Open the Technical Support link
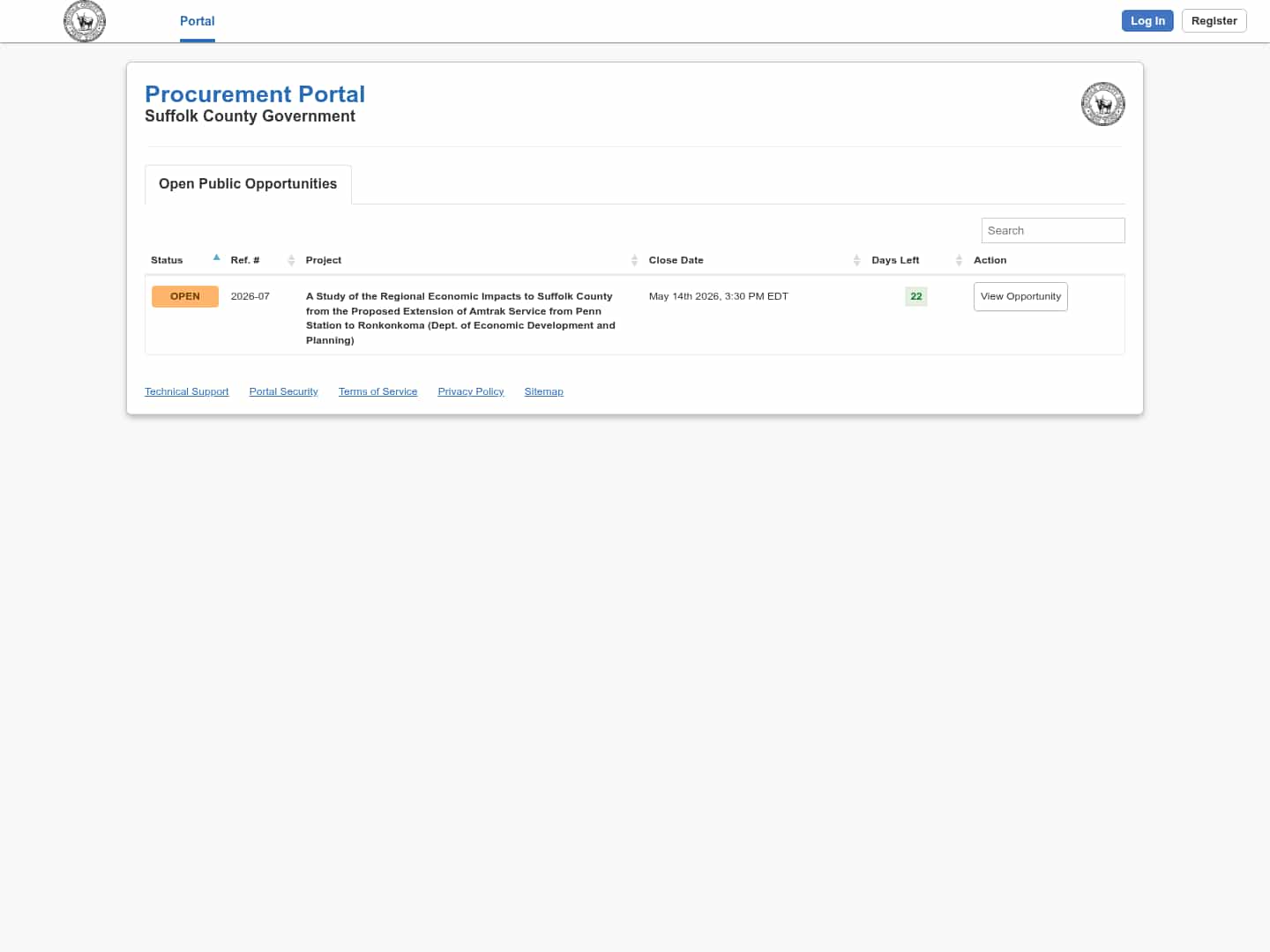1270x952 pixels. 186,391
